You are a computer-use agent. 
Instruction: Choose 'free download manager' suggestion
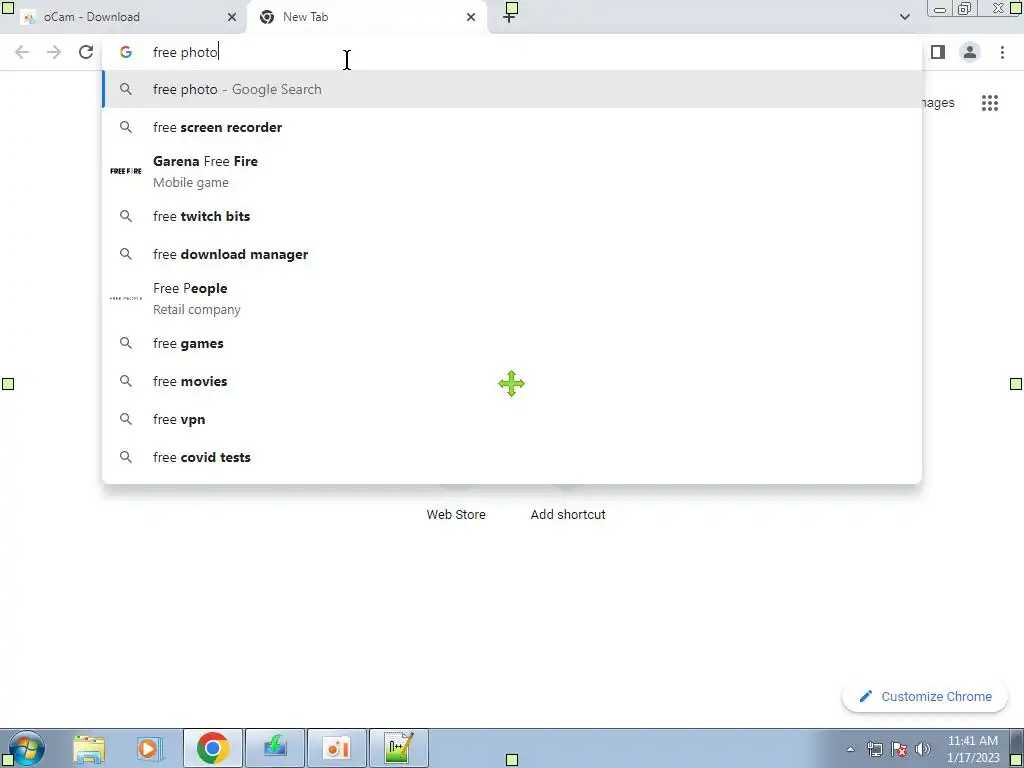point(512,254)
